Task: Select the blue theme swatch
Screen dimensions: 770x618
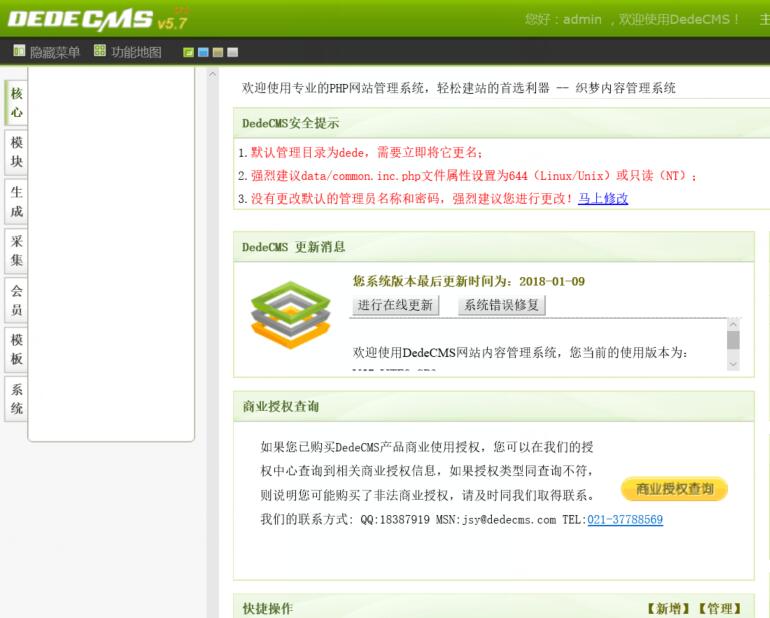Action: (203, 52)
